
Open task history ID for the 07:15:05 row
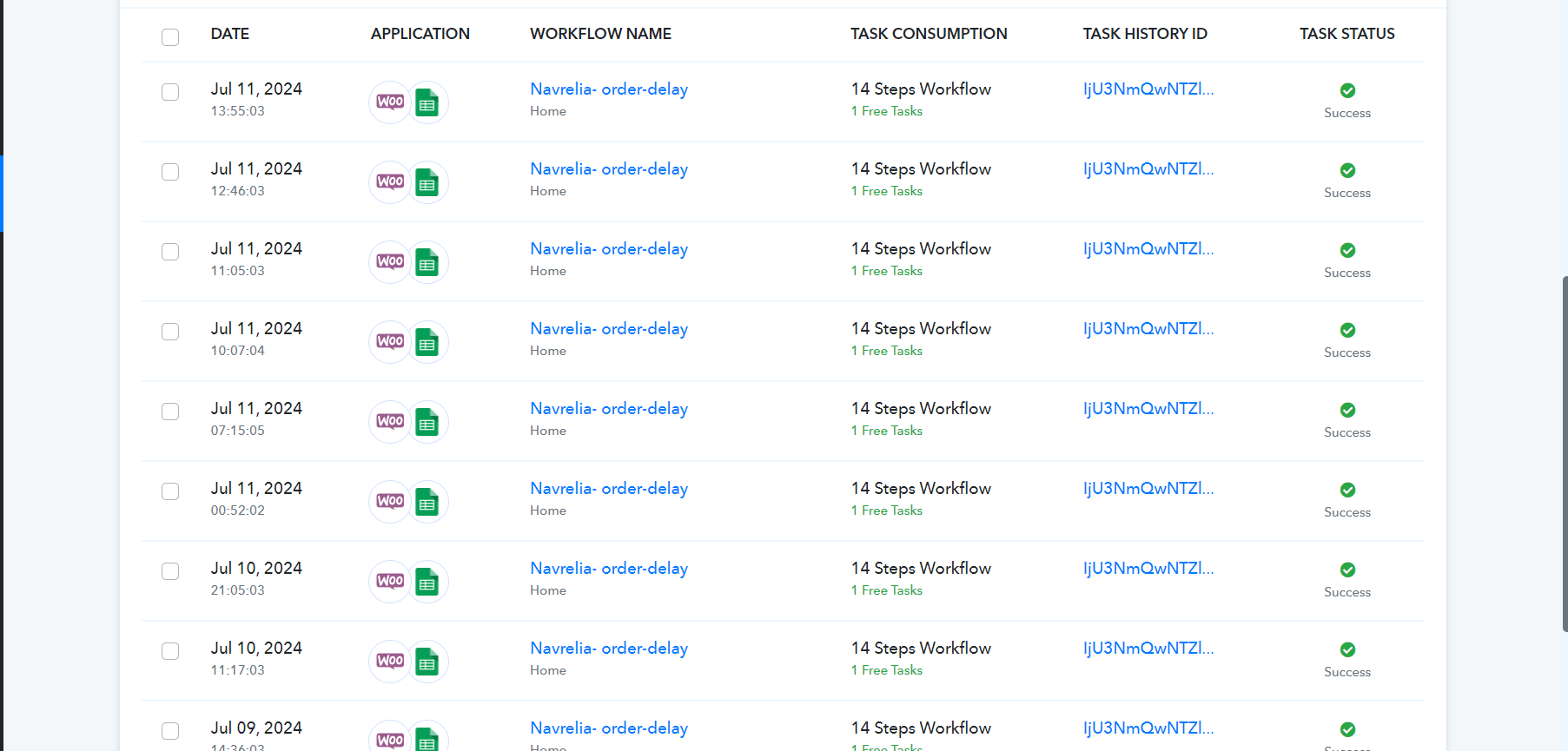coord(1148,409)
